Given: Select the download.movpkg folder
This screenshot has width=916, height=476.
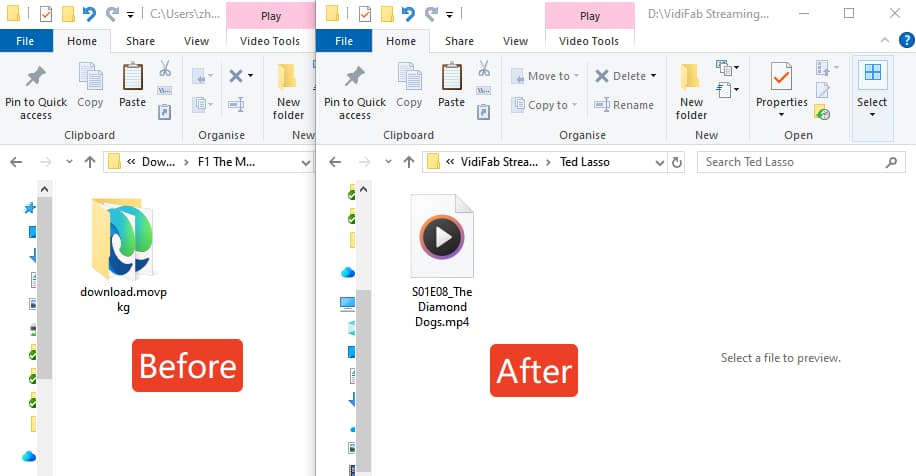Looking at the screenshot, I should click(123, 255).
